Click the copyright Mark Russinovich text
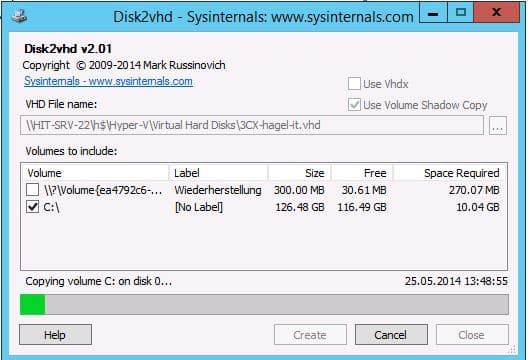Screen dimensions: 530x360 pyautogui.click(x=124, y=65)
